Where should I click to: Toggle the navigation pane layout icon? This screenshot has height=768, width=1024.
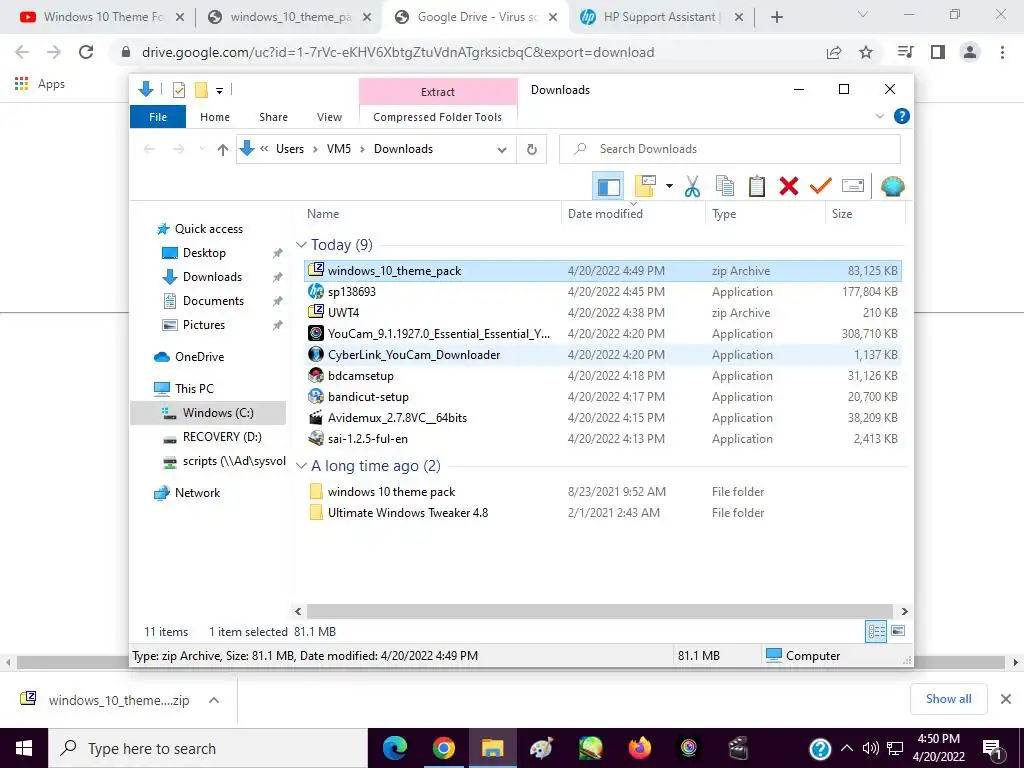[x=608, y=187]
